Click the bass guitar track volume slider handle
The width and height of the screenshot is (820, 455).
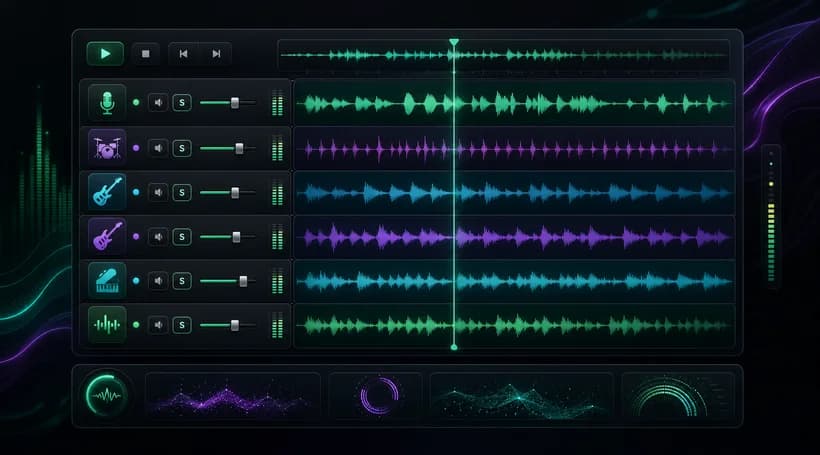click(235, 192)
